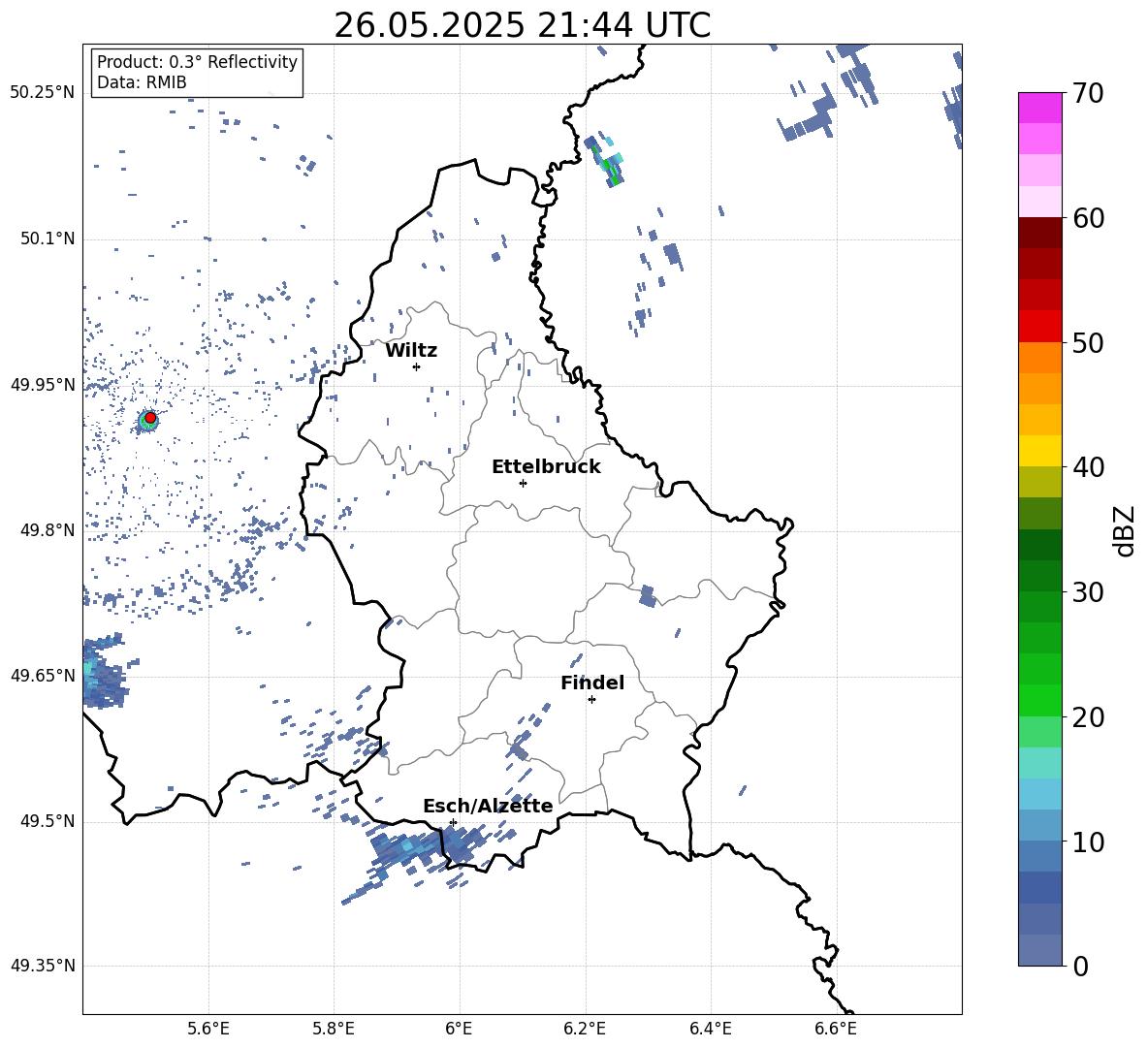Image resolution: width=1148 pixels, height=1048 pixels.
Task: Click the dark maroon swatch below 60
Action: tap(1039, 233)
